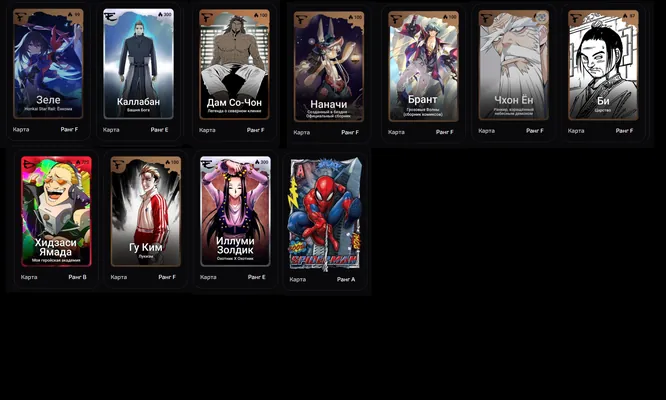This screenshot has width=666, height=400.
Task: Click the Би card artwork
Action: [603, 65]
